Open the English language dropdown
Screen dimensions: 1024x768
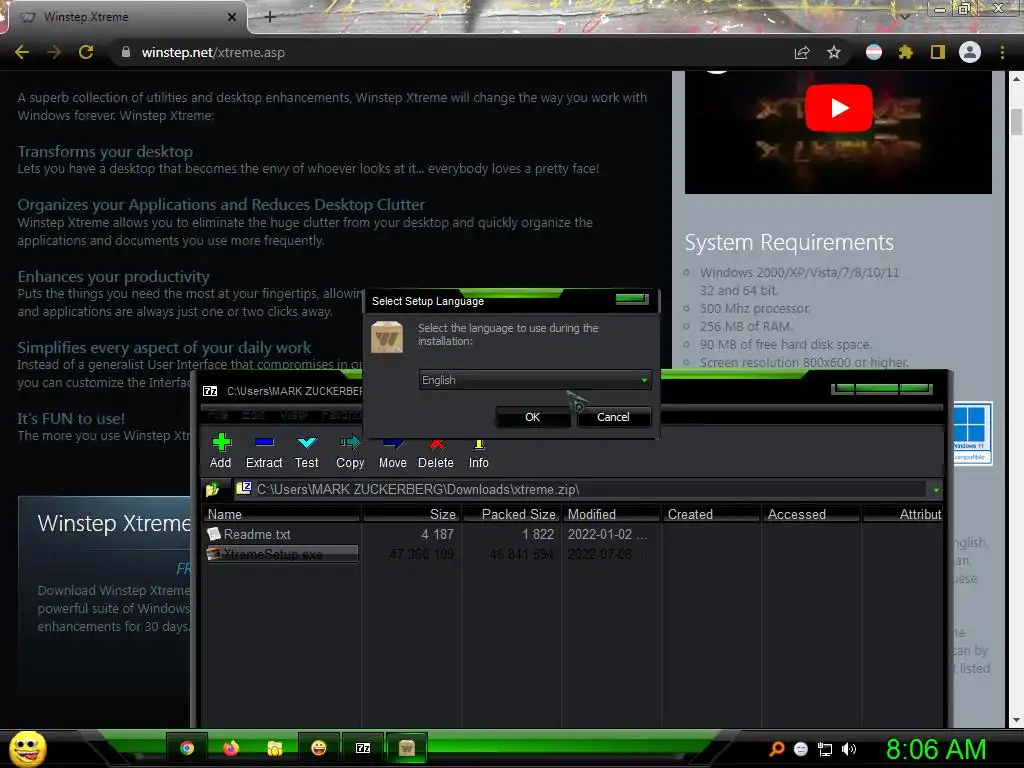point(534,379)
